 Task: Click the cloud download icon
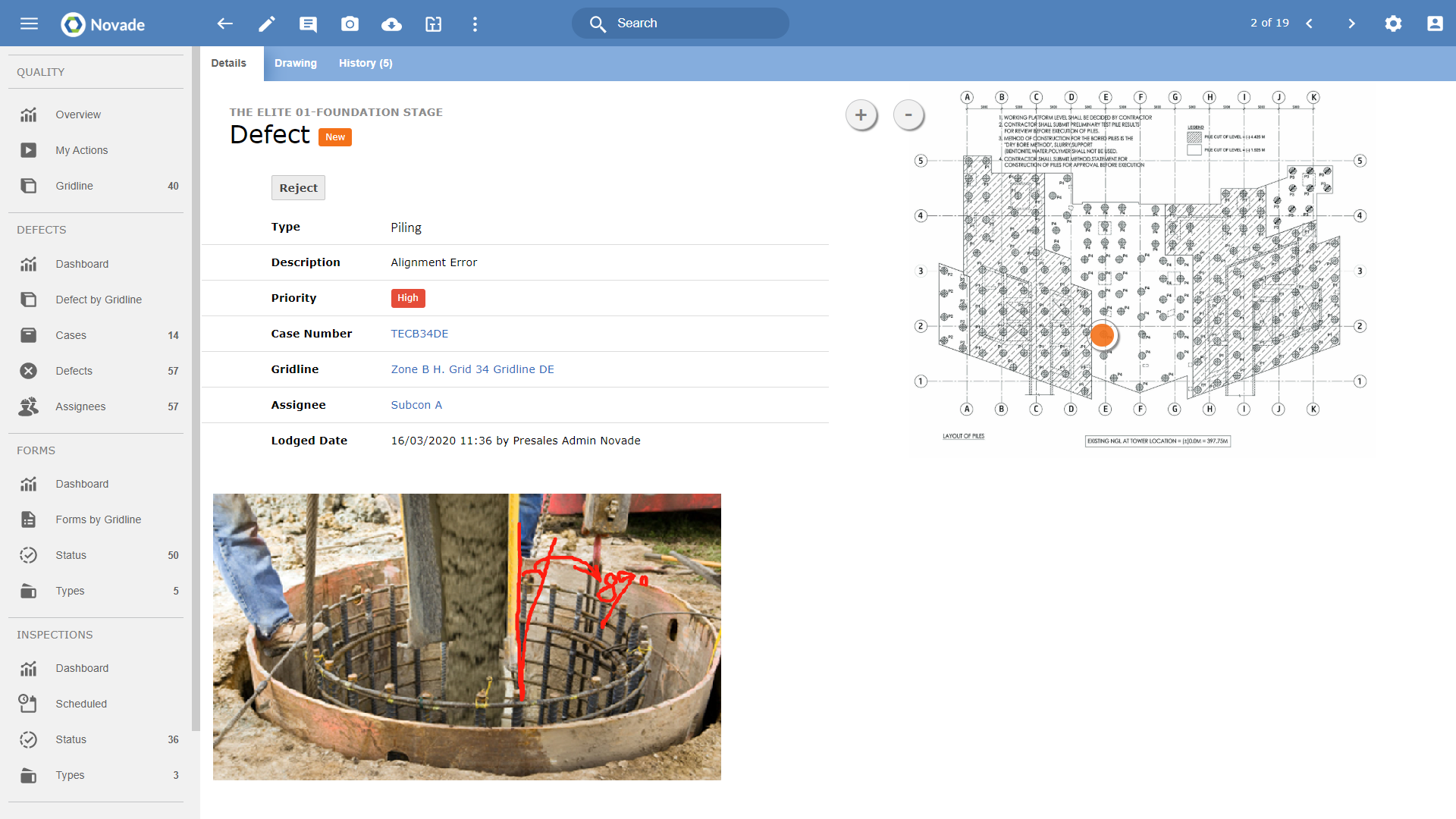(391, 24)
